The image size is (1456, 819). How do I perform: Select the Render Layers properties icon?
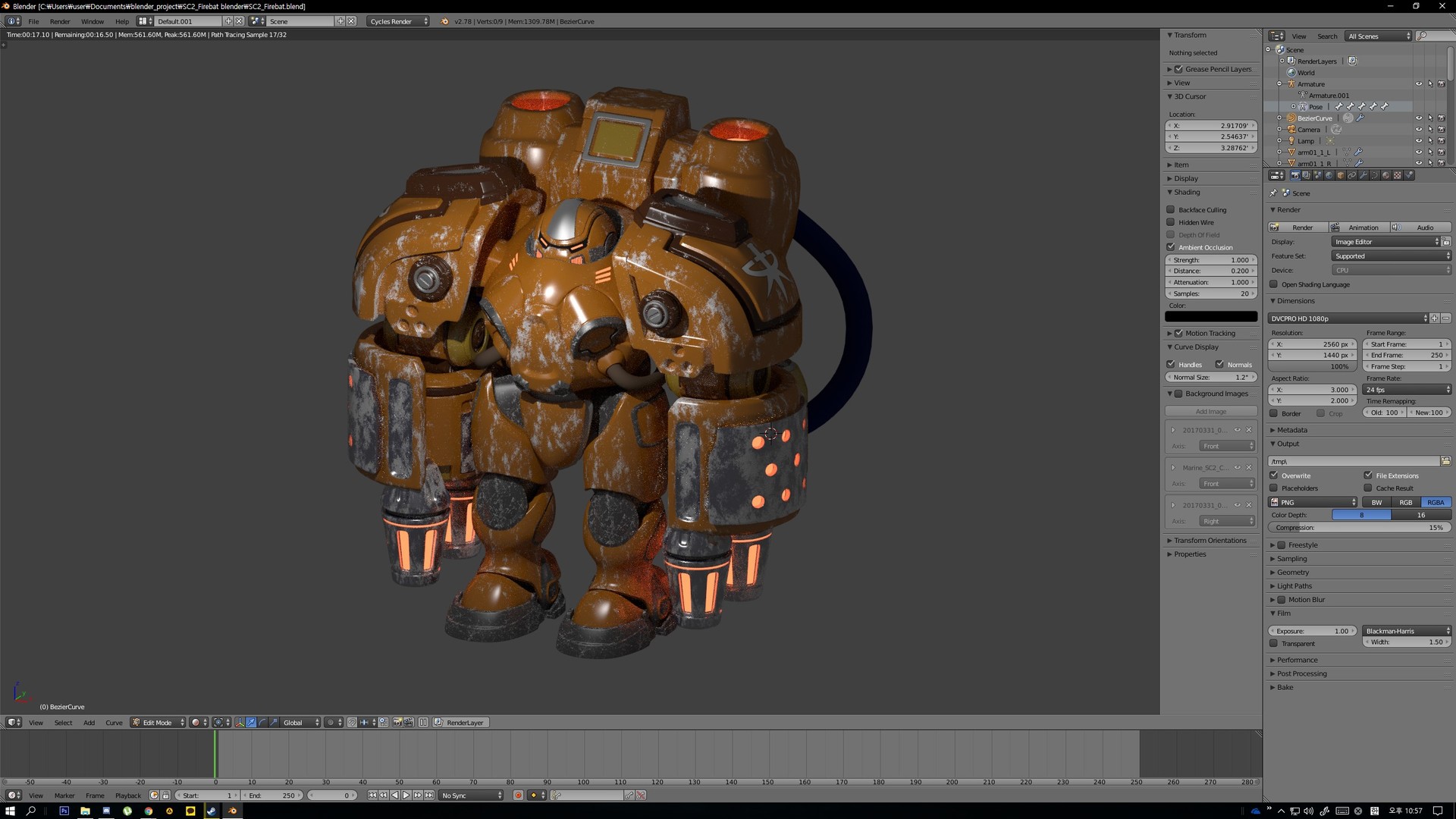tap(1307, 175)
